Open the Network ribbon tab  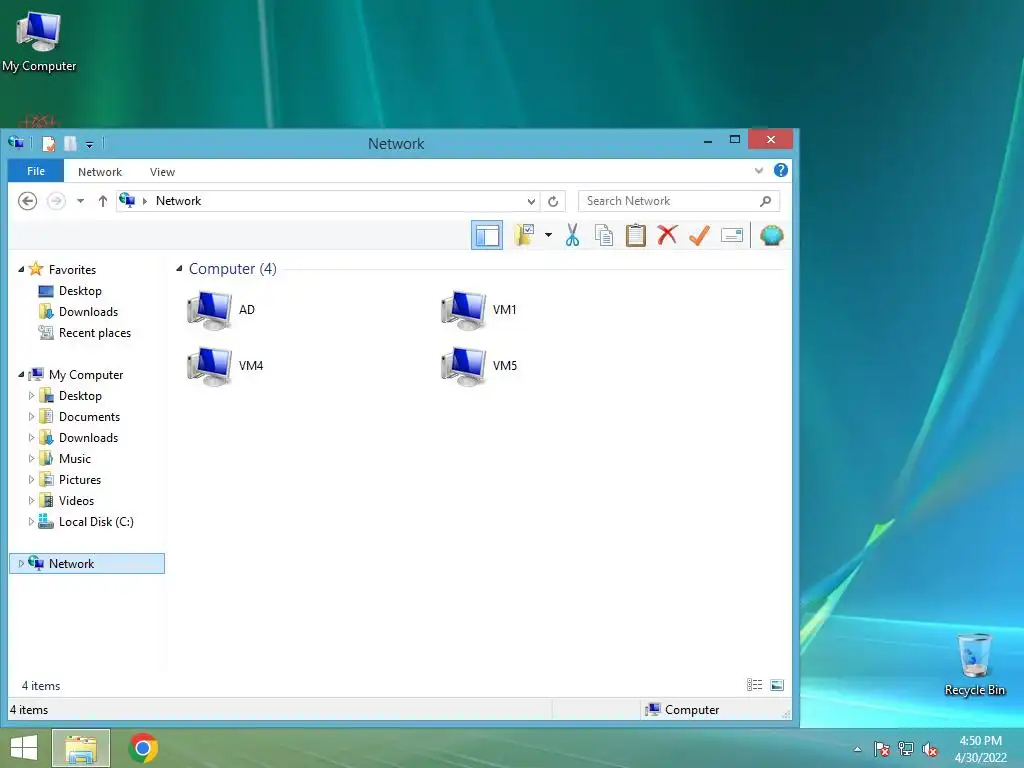100,172
